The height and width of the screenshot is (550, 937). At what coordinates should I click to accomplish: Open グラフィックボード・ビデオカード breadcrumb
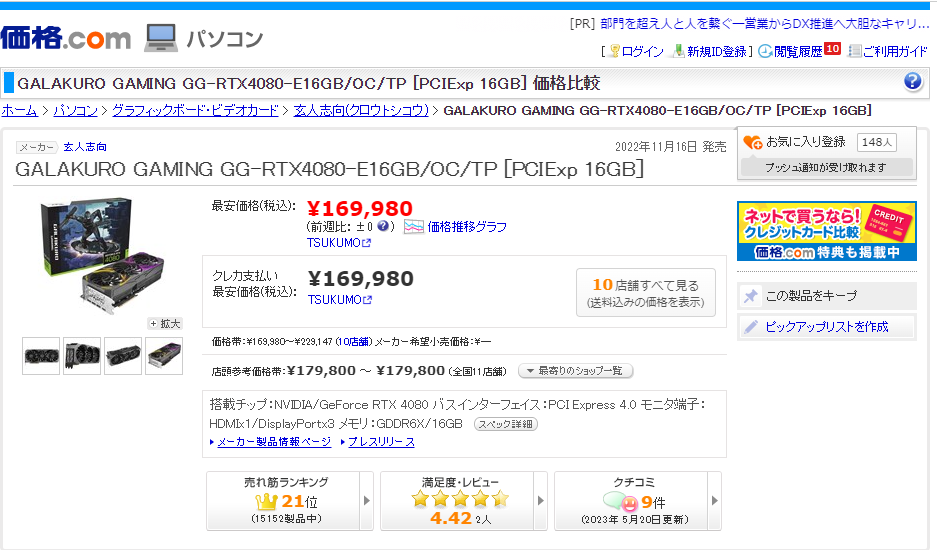[x=195, y=111]
